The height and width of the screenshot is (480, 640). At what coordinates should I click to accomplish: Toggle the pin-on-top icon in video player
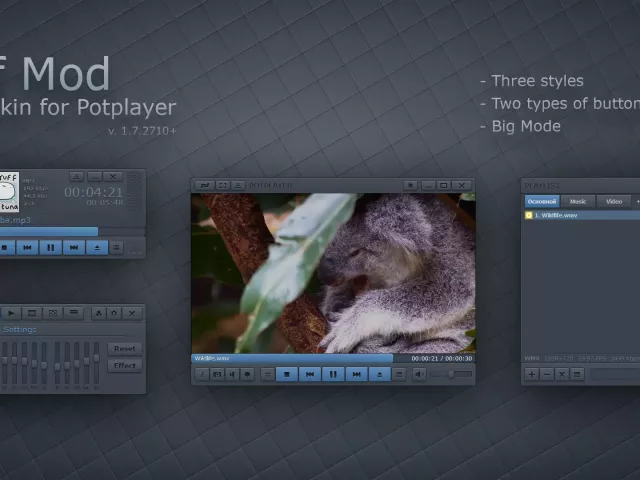(409, 185)
